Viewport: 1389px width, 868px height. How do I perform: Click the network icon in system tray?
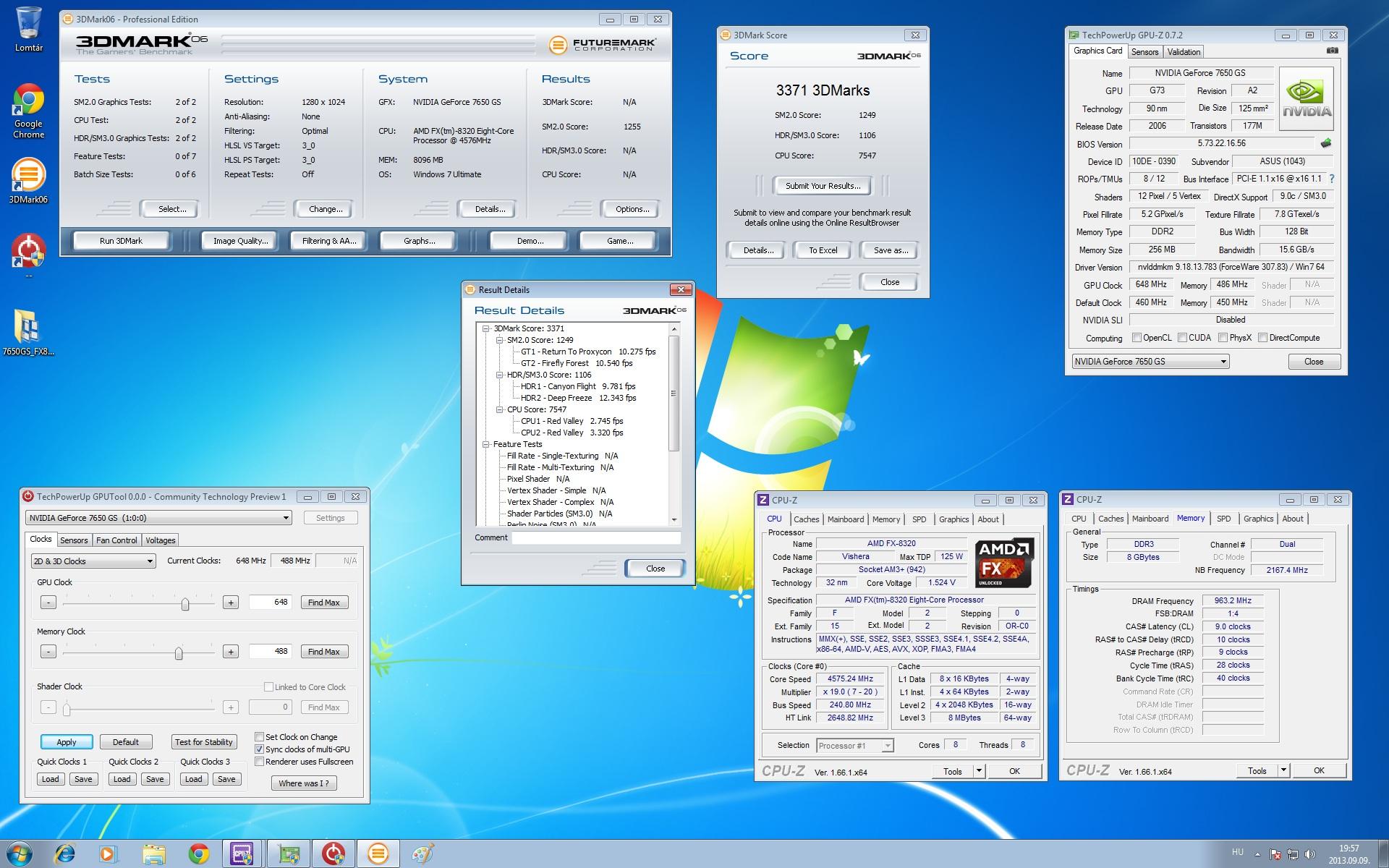[1292, 854]
